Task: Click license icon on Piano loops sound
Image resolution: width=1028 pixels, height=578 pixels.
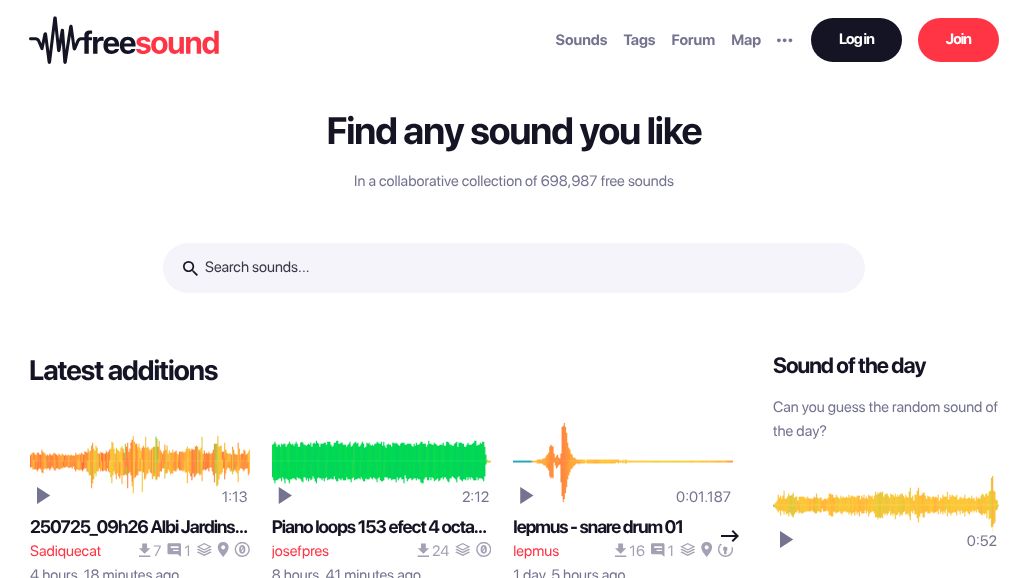Action: click(484, 550)
